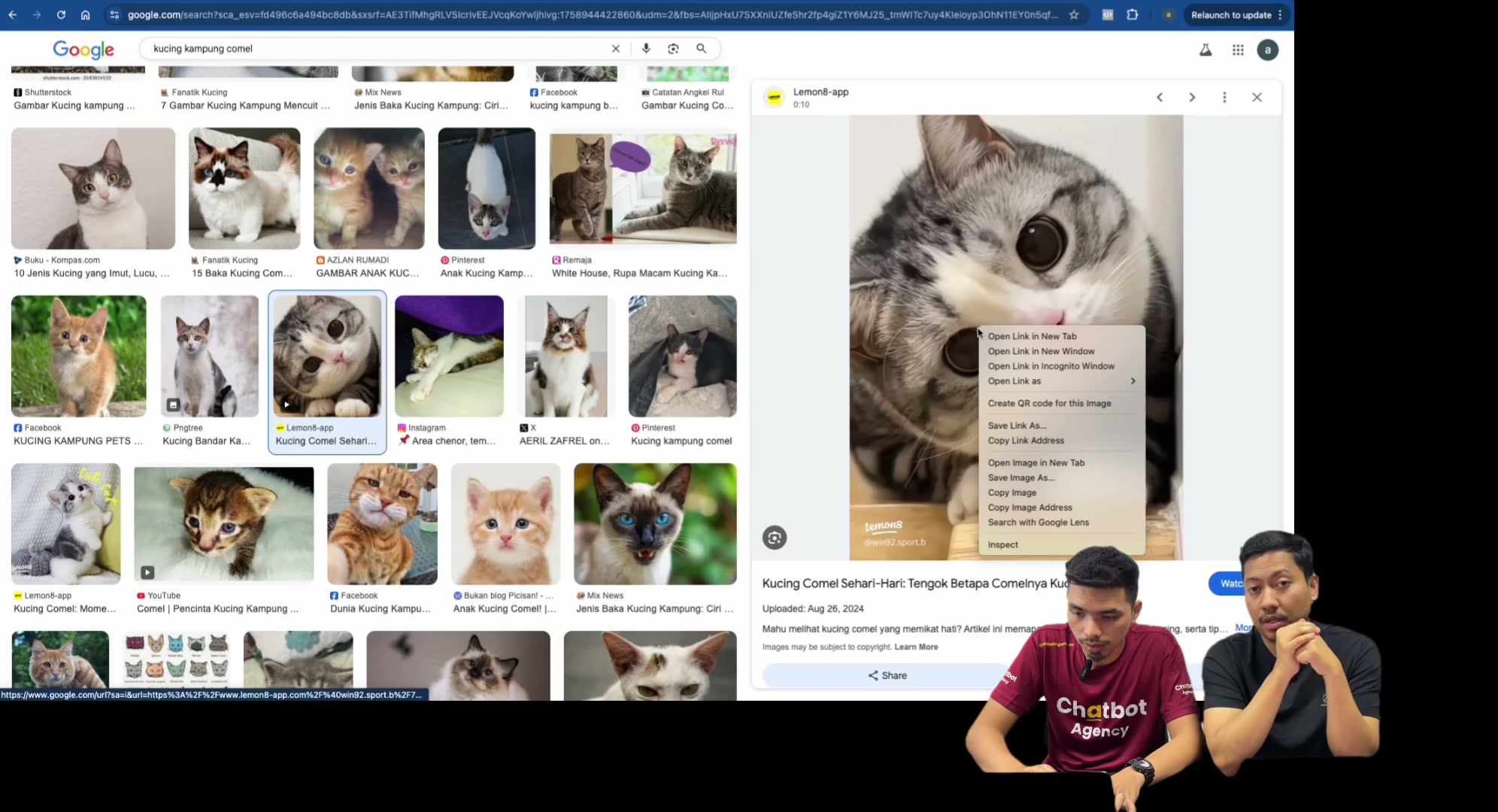
Task: Select 'Copy Image Address' menu entry
Action: tap(1061, 507)
